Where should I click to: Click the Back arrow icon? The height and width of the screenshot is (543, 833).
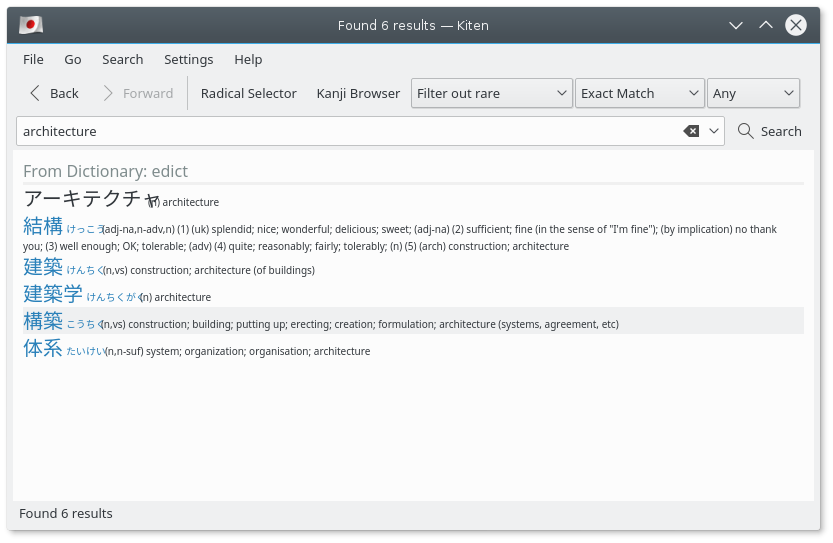pyautogui.click(x=36, y=93)
